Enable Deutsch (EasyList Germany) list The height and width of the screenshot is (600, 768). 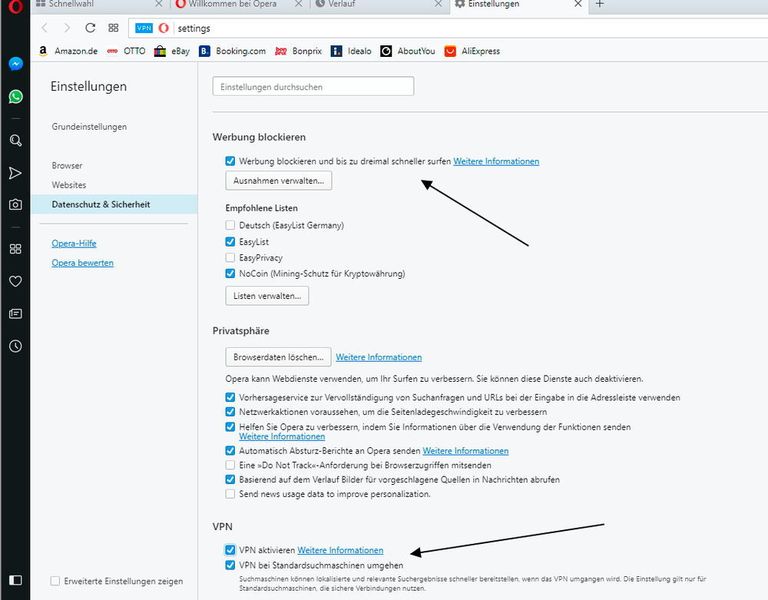[x=230, y=225]
